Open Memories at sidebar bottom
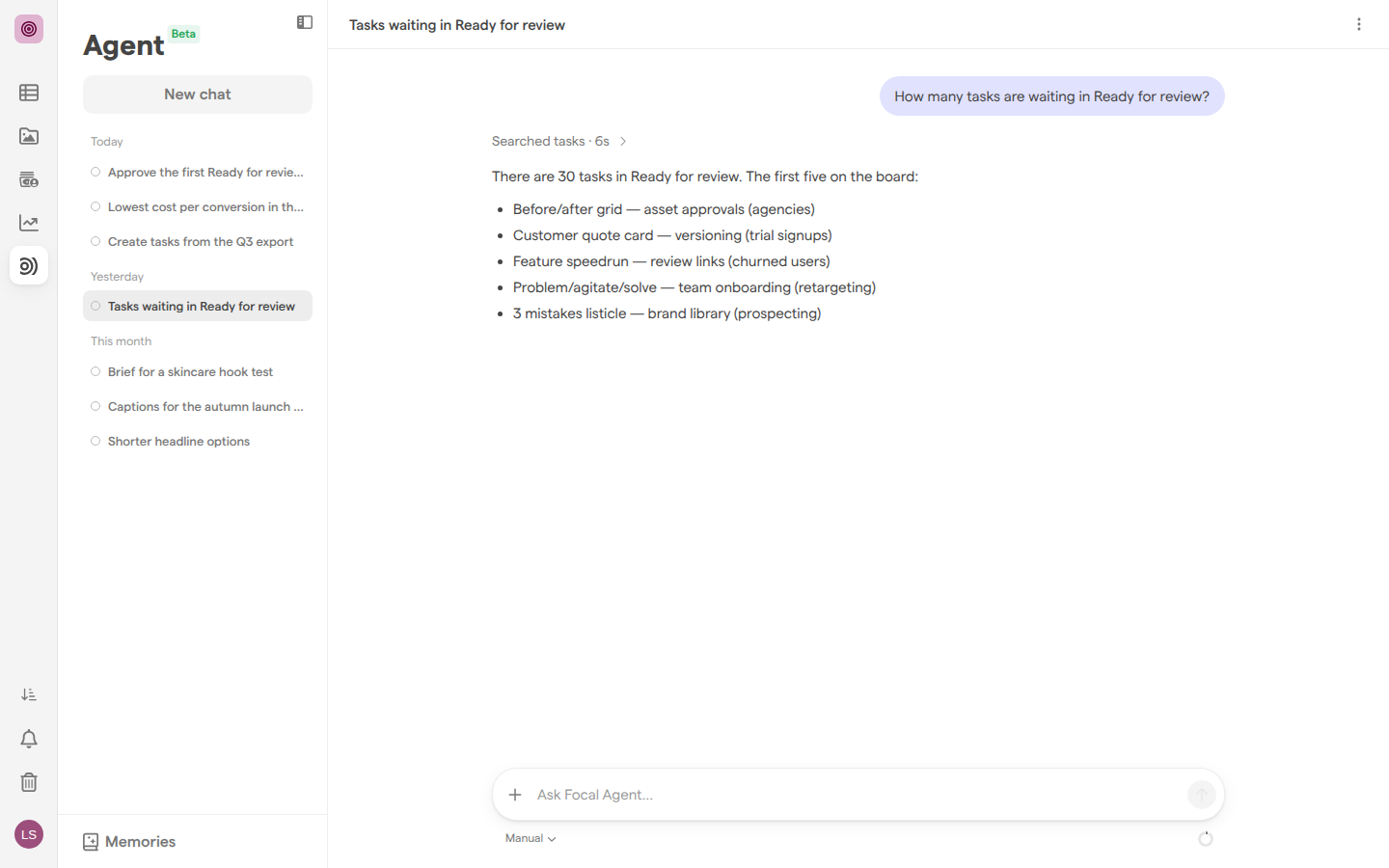The image size is (1389, 868). [129, 842]
